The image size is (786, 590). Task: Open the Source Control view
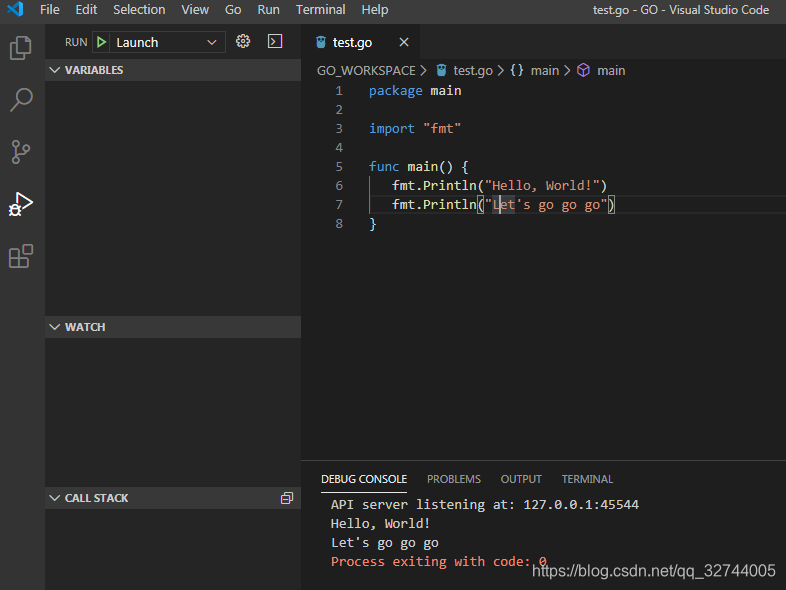coord(21,152)
